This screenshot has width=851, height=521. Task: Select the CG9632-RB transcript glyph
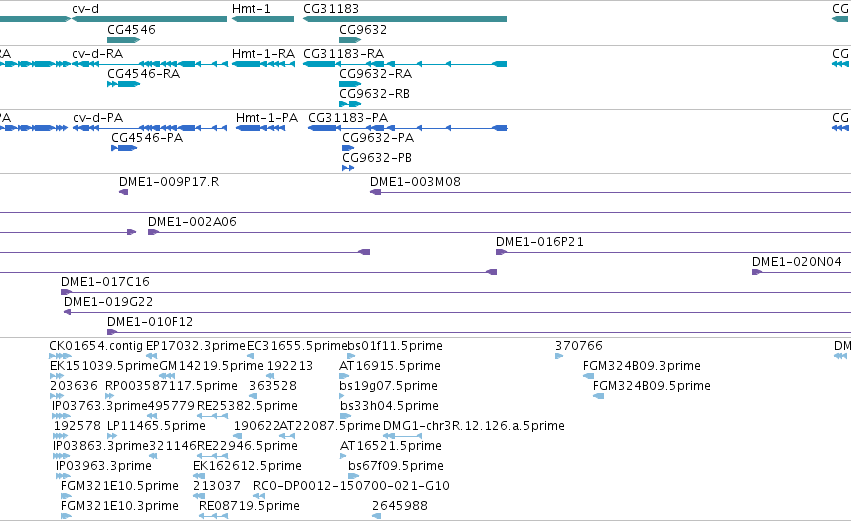point(350,104)
